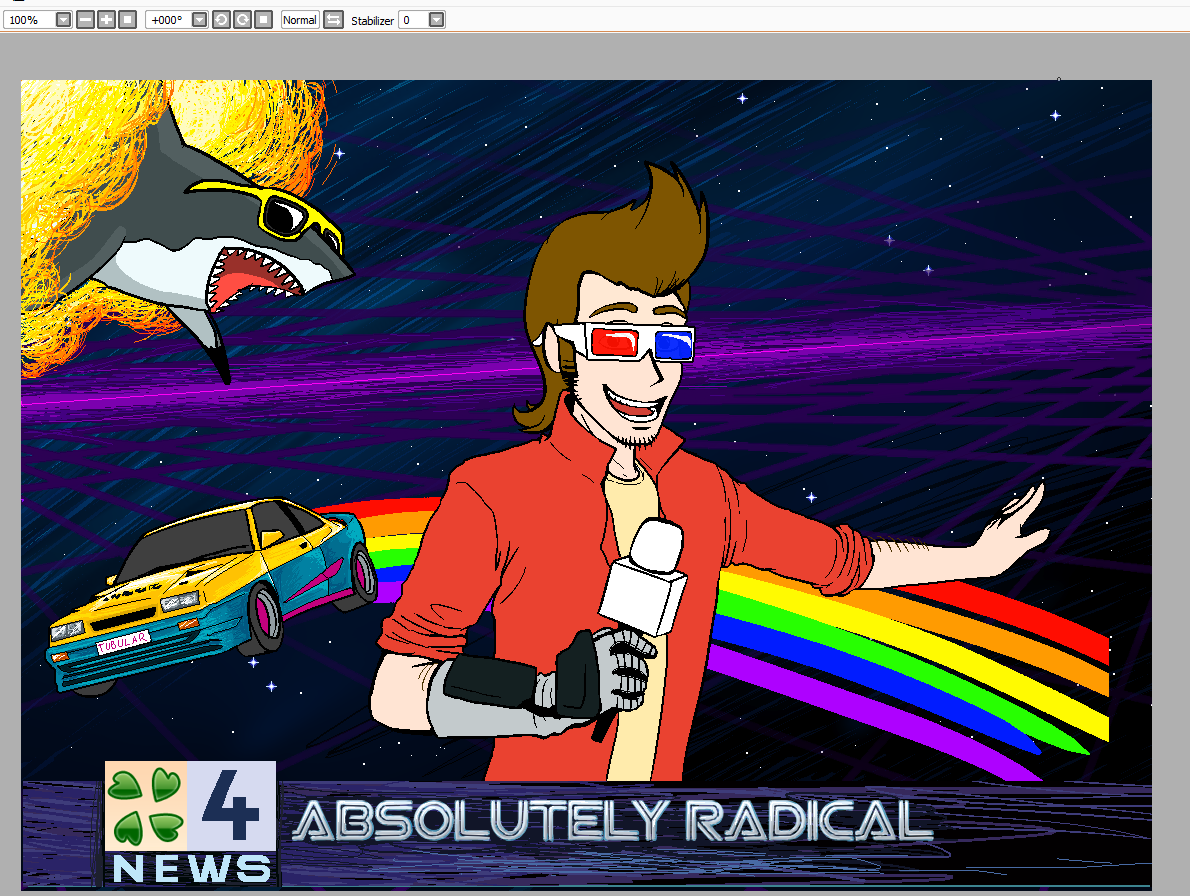Reset the canvas zoom with the square button
Viewport: 1190px width, 896px height.
coord(128,20)
